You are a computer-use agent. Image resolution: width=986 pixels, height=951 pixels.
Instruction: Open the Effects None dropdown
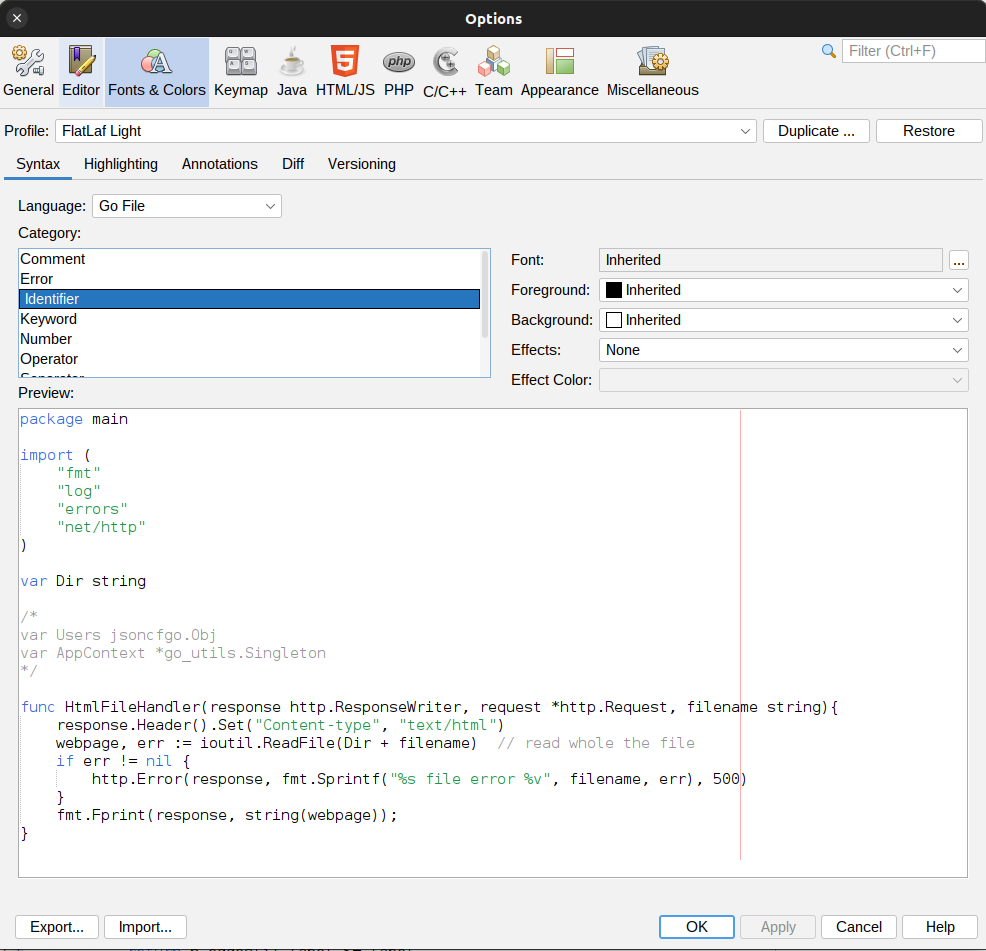point(784,350)
